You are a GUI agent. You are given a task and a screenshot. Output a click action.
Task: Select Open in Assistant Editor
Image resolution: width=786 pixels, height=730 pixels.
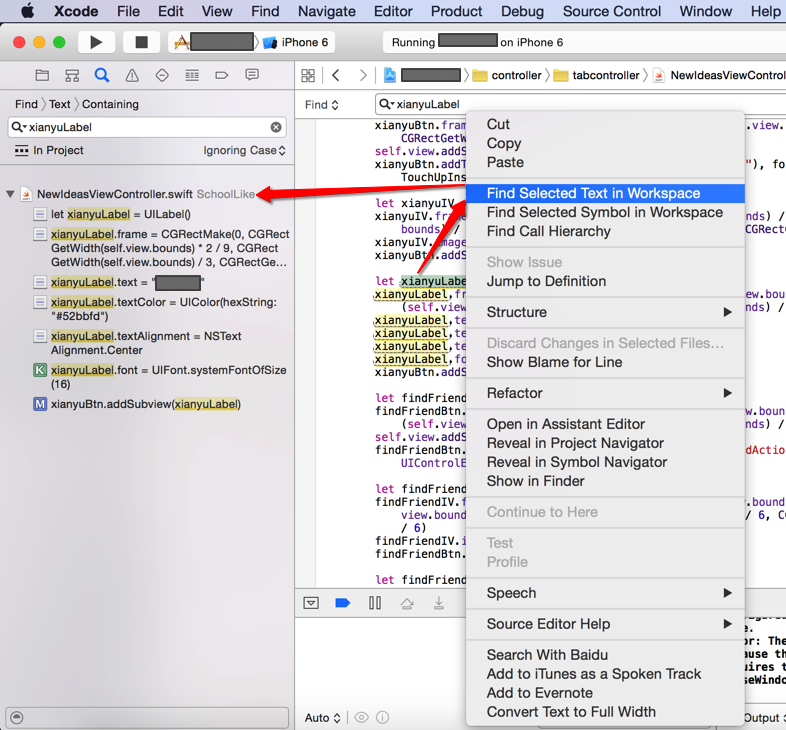[x=605, y=424]
